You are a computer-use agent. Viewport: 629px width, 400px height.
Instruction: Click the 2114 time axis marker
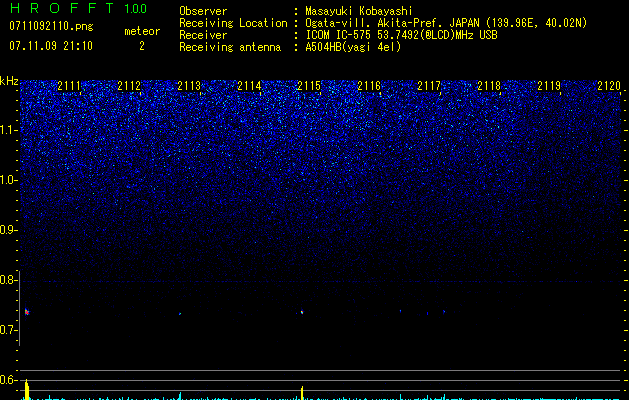(249, 86)
